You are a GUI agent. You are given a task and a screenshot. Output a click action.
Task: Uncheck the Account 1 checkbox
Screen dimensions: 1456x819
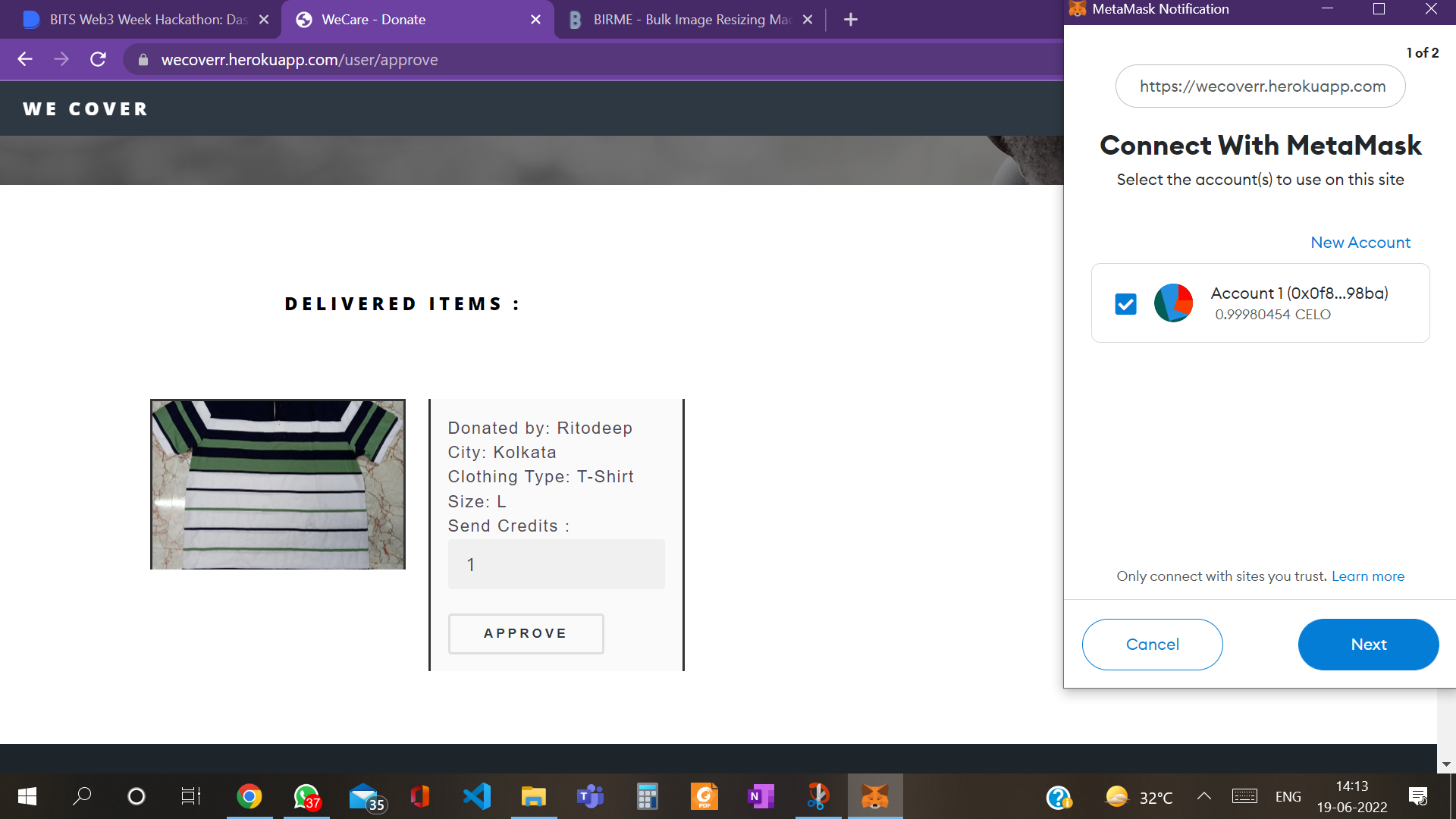(1126, 304)
